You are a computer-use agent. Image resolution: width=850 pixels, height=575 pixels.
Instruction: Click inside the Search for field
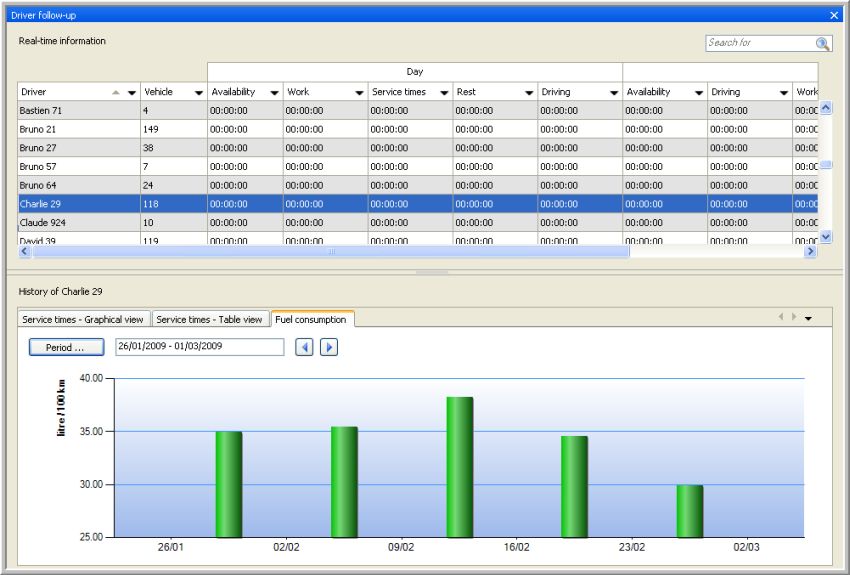(758, 44)
